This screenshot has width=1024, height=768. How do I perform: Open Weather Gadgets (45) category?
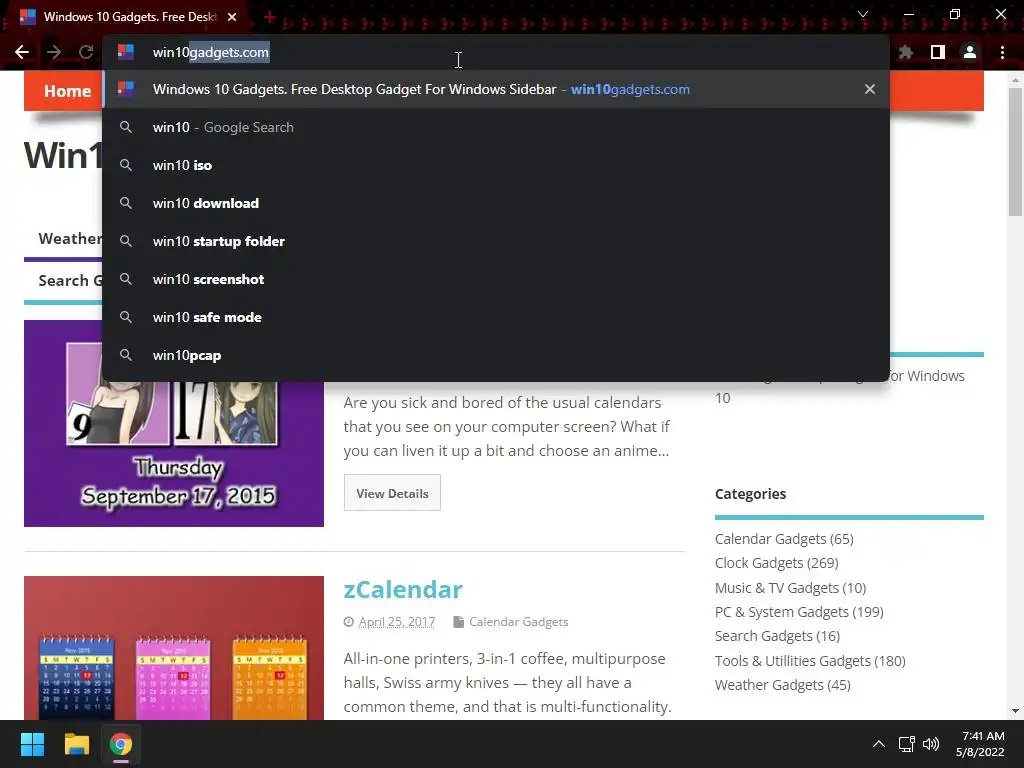782,685
